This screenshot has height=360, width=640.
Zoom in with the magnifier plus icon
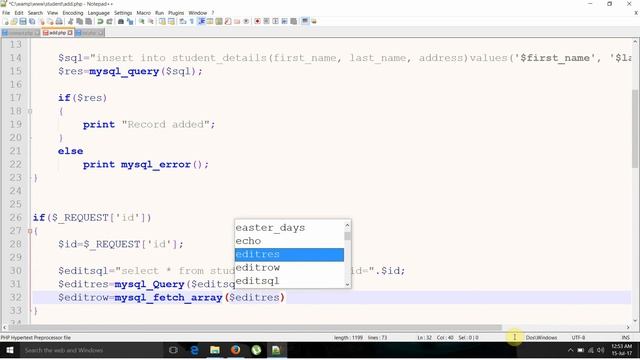point(141,21)
